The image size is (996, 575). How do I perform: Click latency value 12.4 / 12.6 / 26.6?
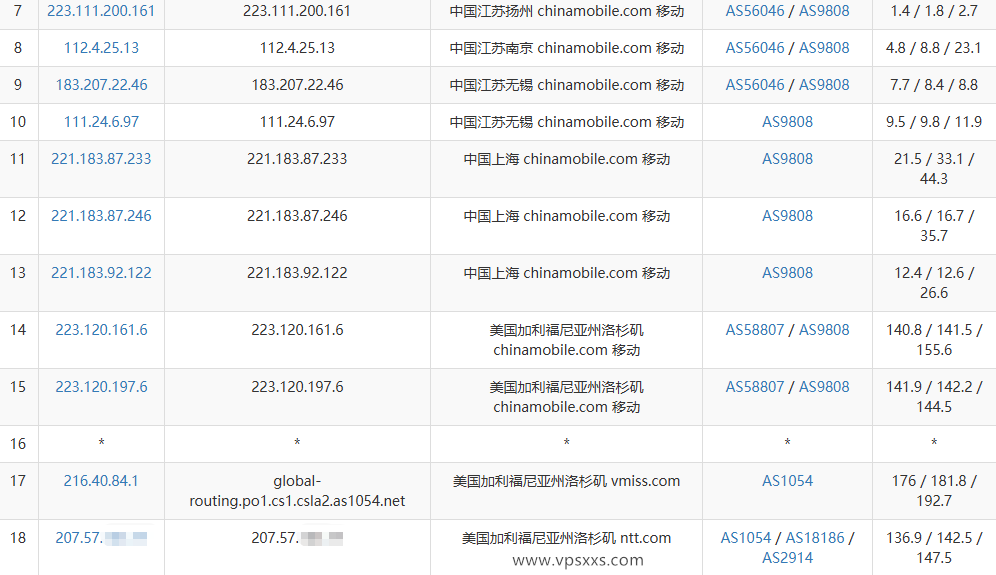tap(934, 283)
